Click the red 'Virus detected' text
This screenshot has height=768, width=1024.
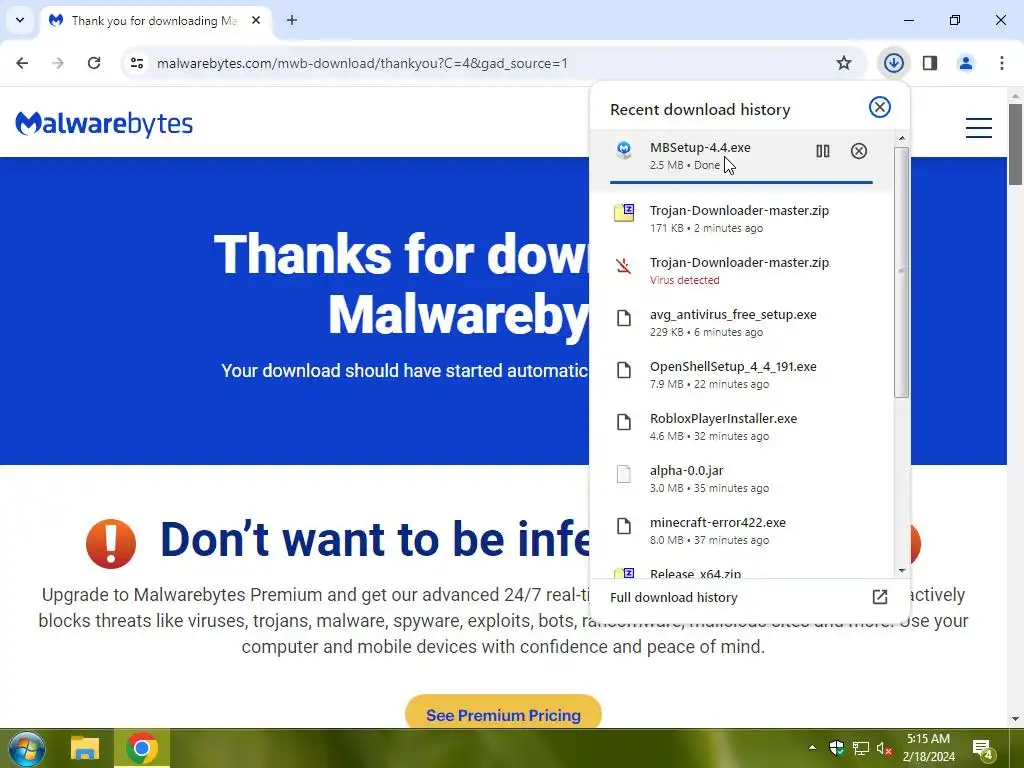(684, 280)
